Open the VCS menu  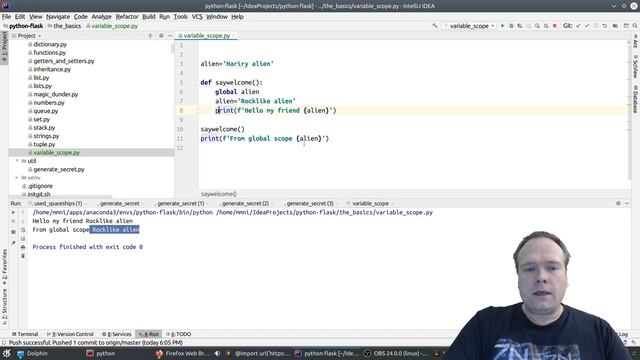(197, 17)
